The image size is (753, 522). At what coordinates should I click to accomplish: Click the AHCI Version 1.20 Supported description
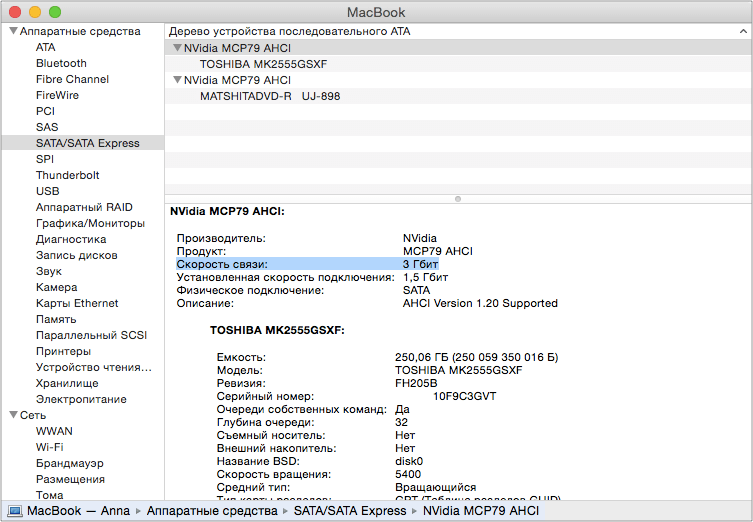click(x=480, y=303)
